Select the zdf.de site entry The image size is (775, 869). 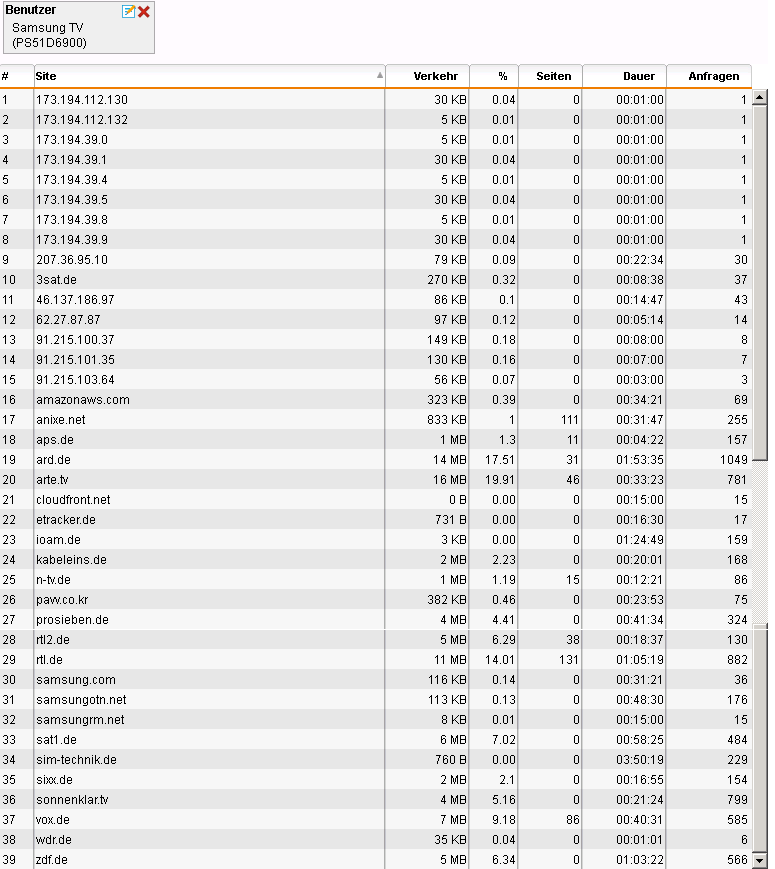pyautogui.click(x=52, y=860)
